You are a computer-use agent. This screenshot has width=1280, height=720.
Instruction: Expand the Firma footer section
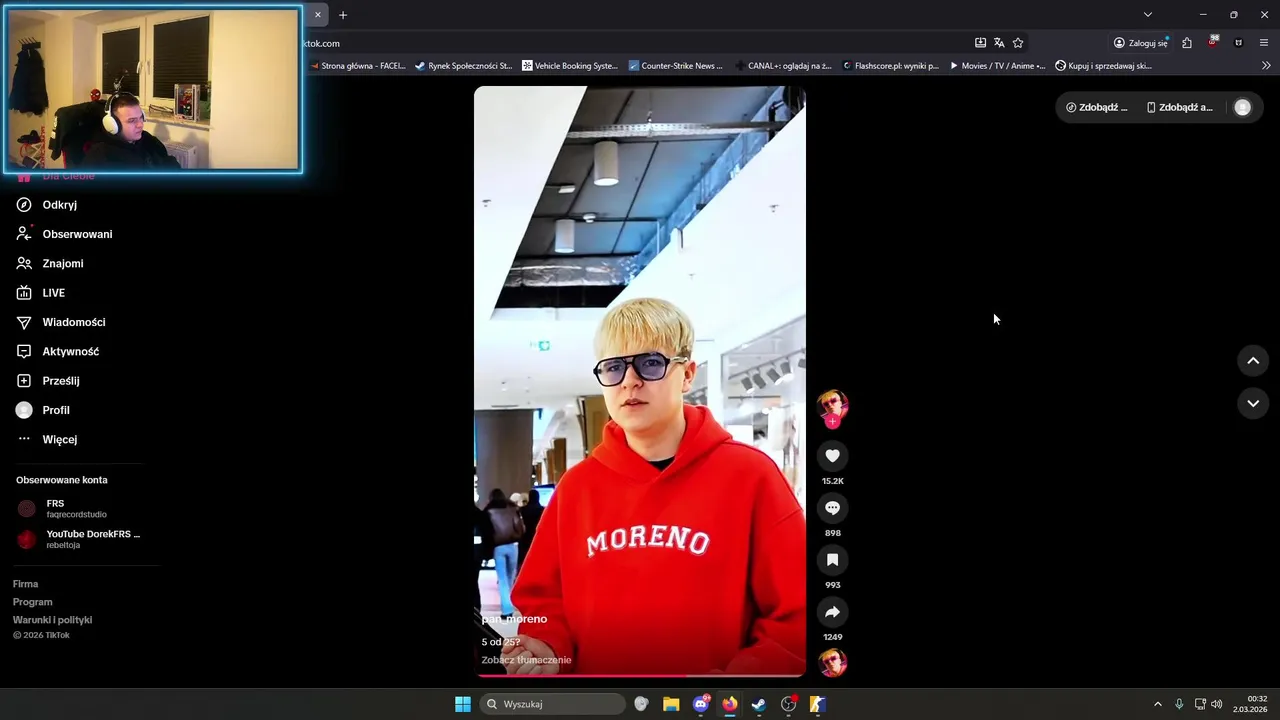[x=25, y=584]
